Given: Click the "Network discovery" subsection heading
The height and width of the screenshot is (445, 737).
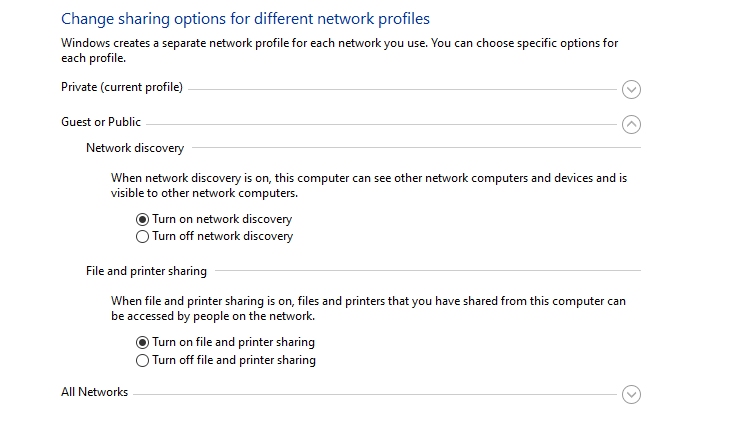Looking at the screenshot, I should 135,148.
